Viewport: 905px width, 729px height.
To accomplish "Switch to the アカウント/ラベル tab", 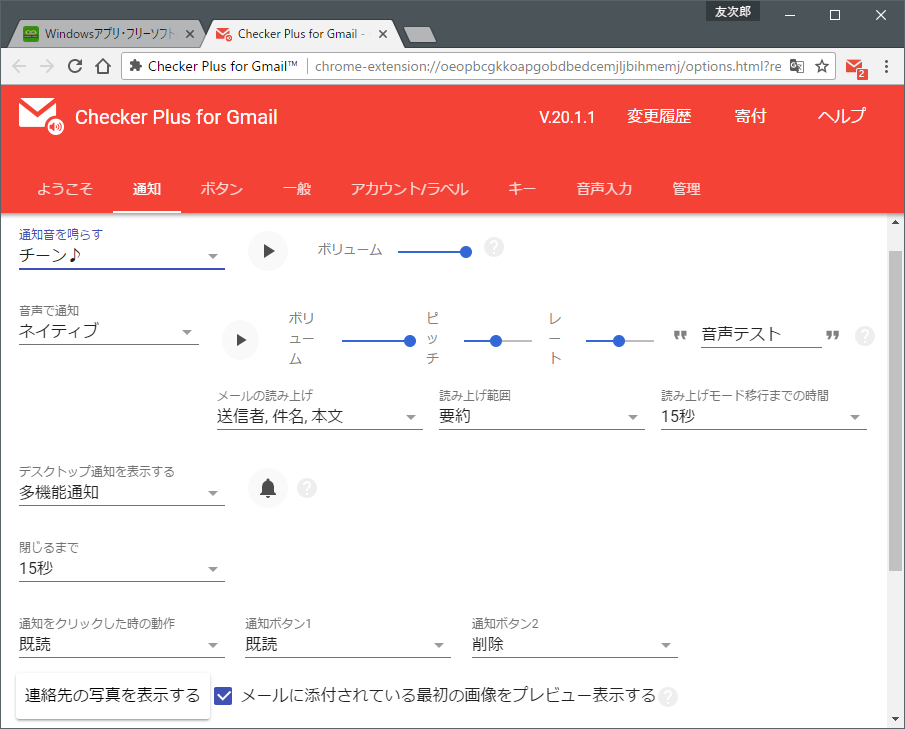I will pos(409,188).
